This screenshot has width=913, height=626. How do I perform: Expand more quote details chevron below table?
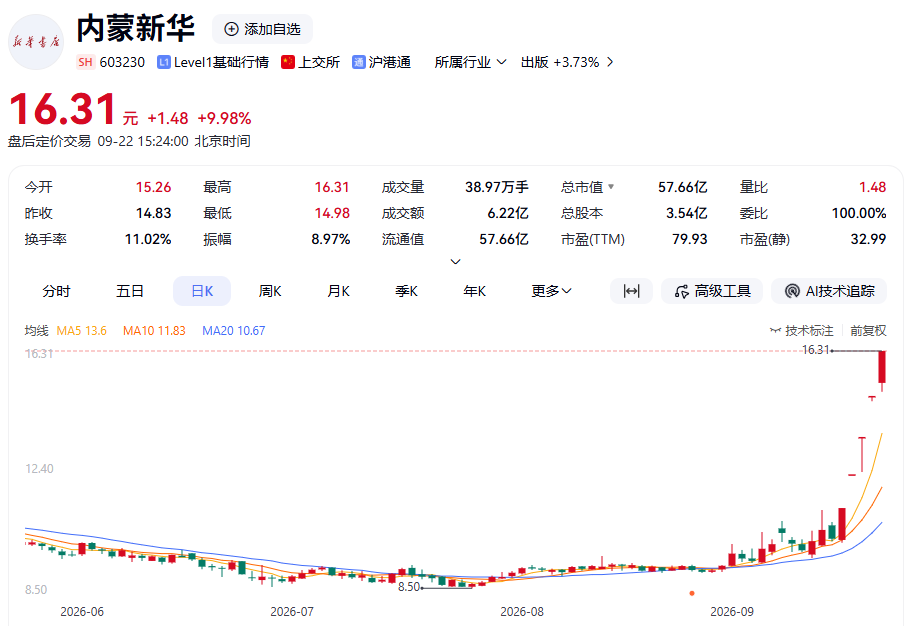point(456,261)
